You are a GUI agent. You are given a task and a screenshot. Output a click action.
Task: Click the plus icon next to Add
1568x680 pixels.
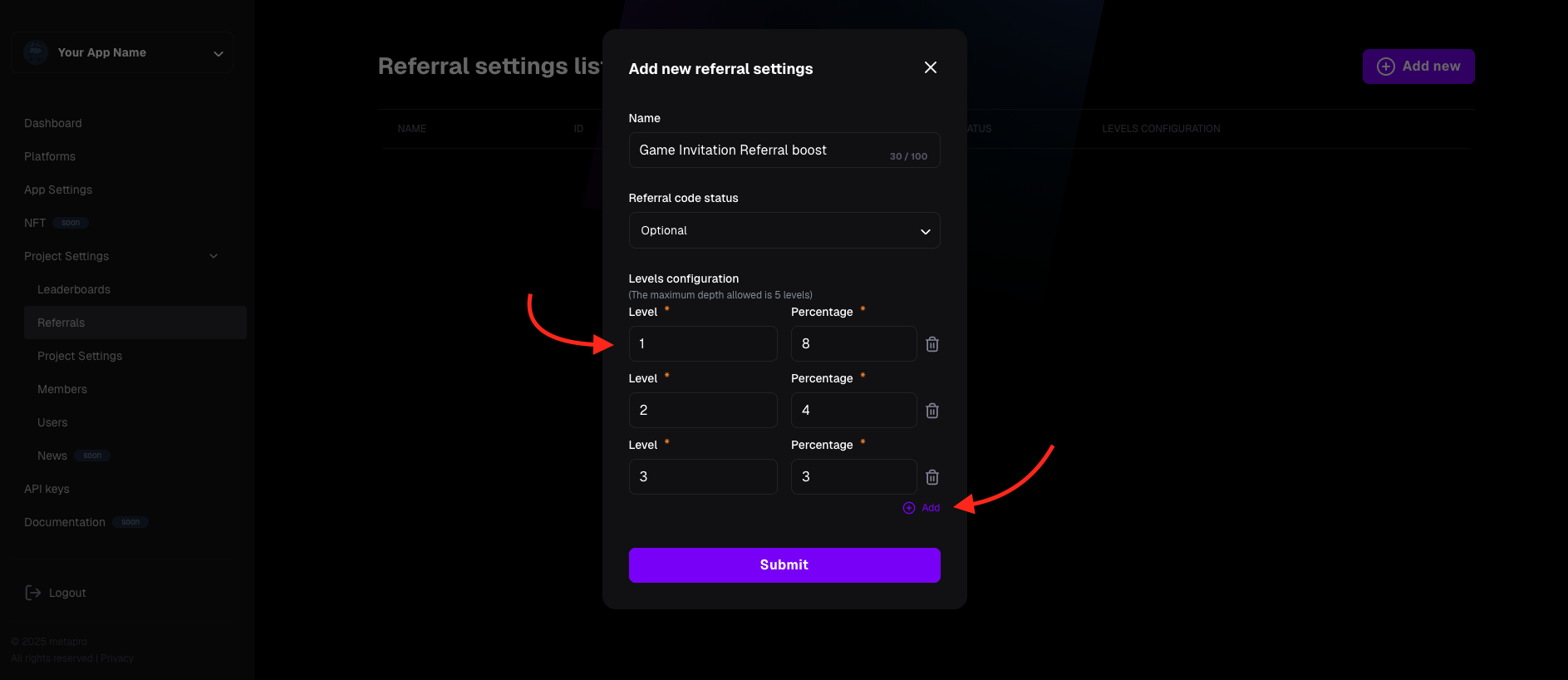coord(909,508)
